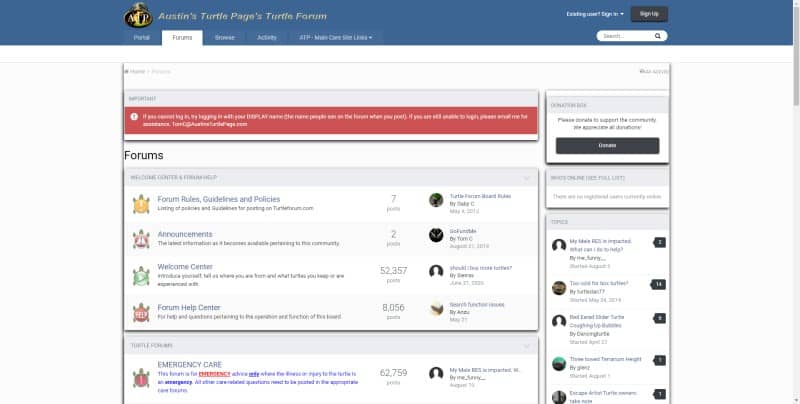Open the Activity tab
Screen dimensions: 800x404
point(267,38)
